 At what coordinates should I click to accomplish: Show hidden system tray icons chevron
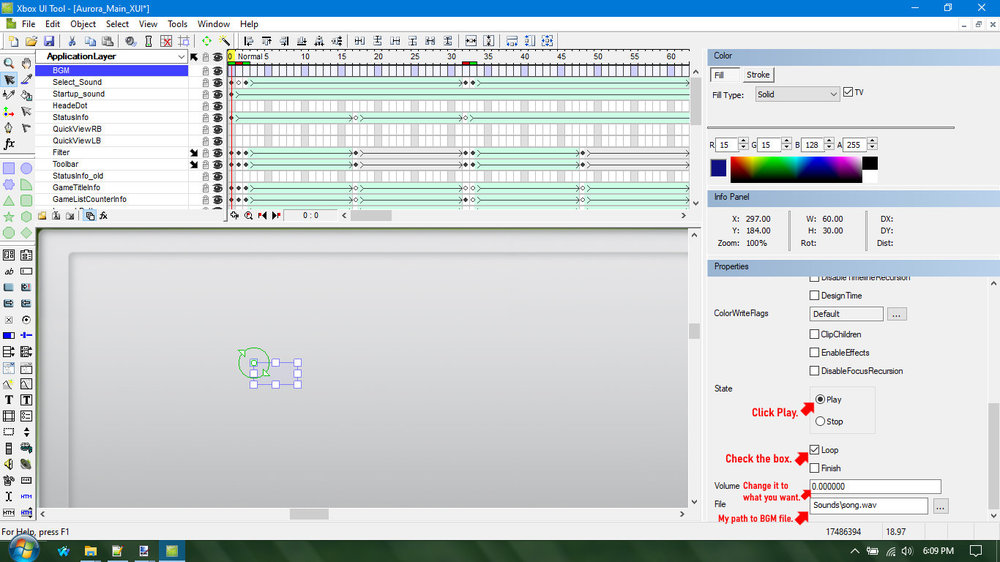tap(855, 551)
